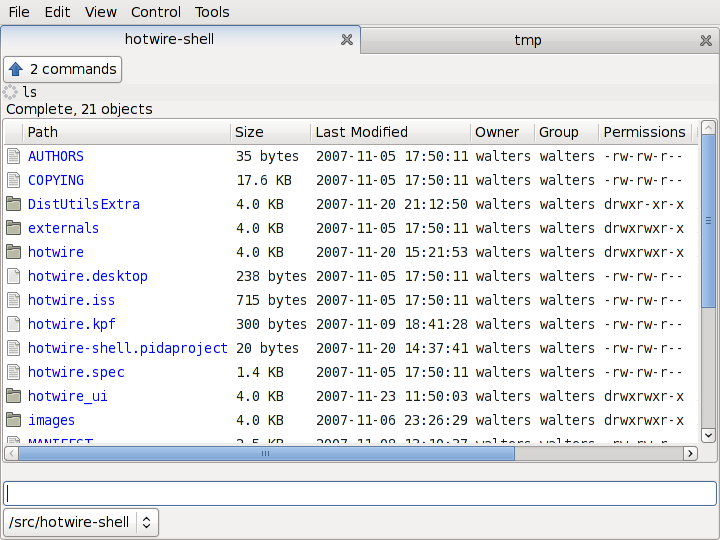Close the tmp tab

click(706, 40)
